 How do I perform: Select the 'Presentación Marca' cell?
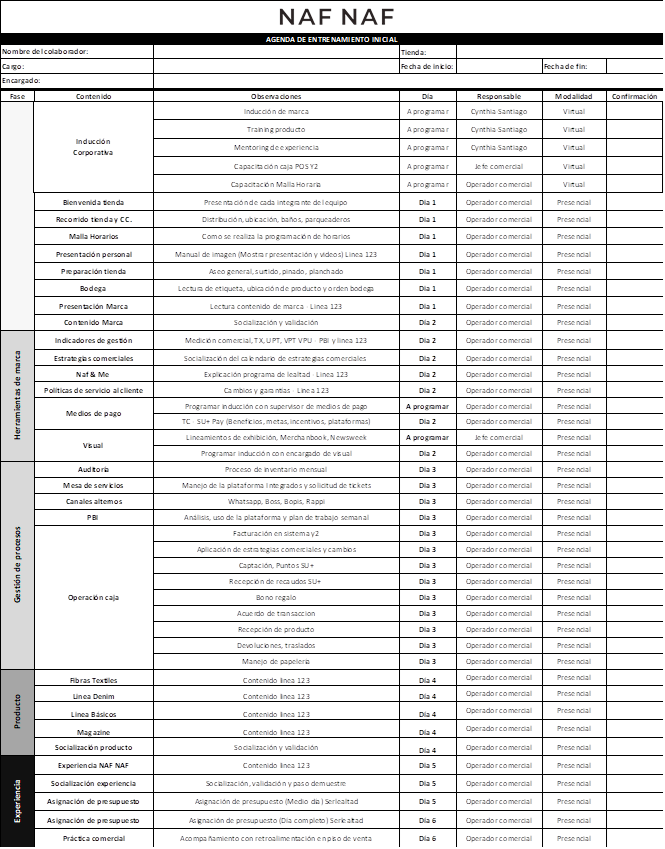94,306
